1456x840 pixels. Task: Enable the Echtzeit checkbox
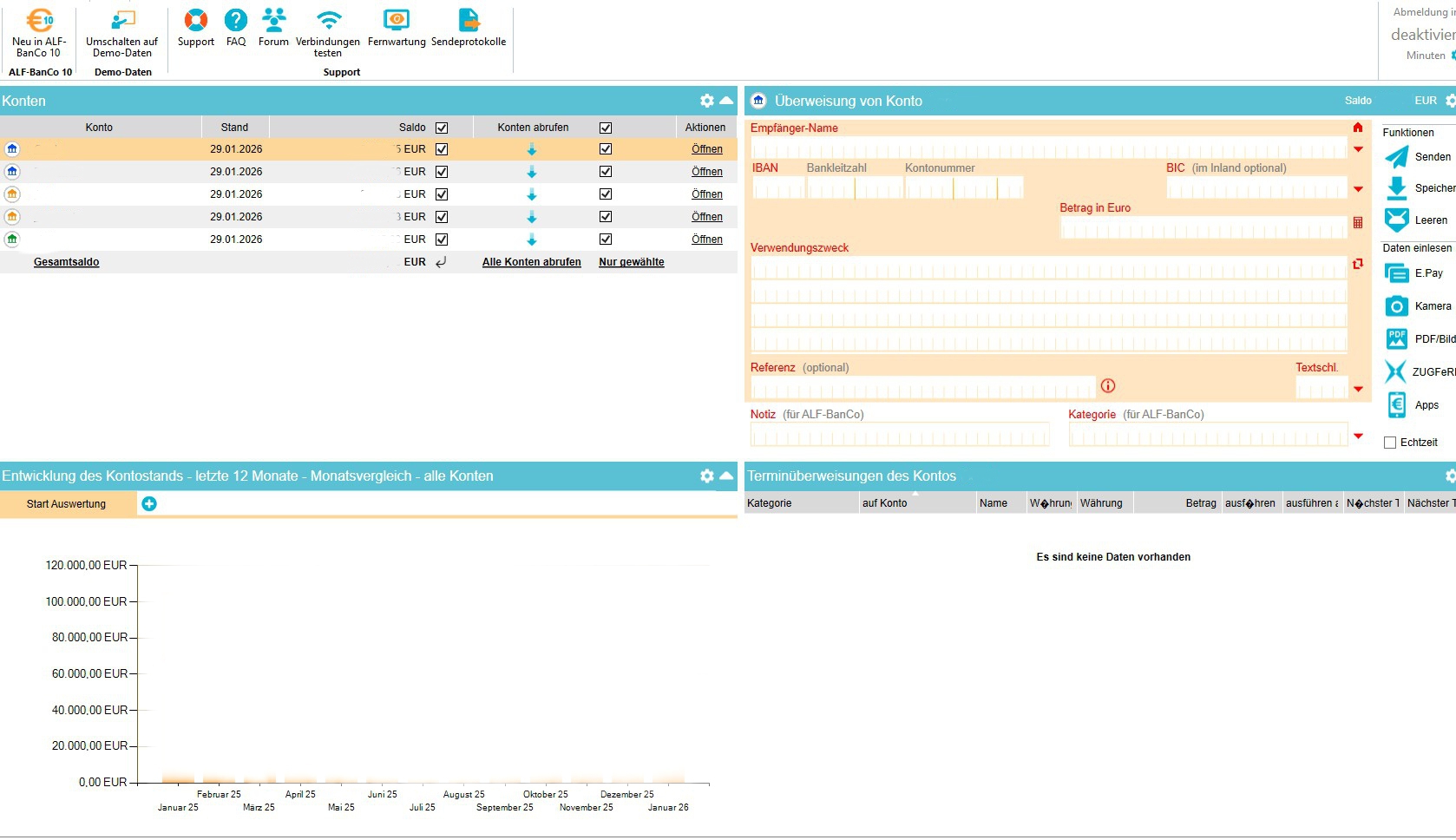(x=1390, y=443)
